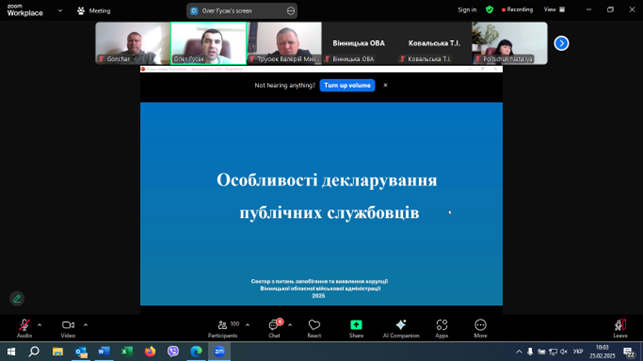Open AI Companion
Viewport: 643px width, 361px height.
click(401, 328)
